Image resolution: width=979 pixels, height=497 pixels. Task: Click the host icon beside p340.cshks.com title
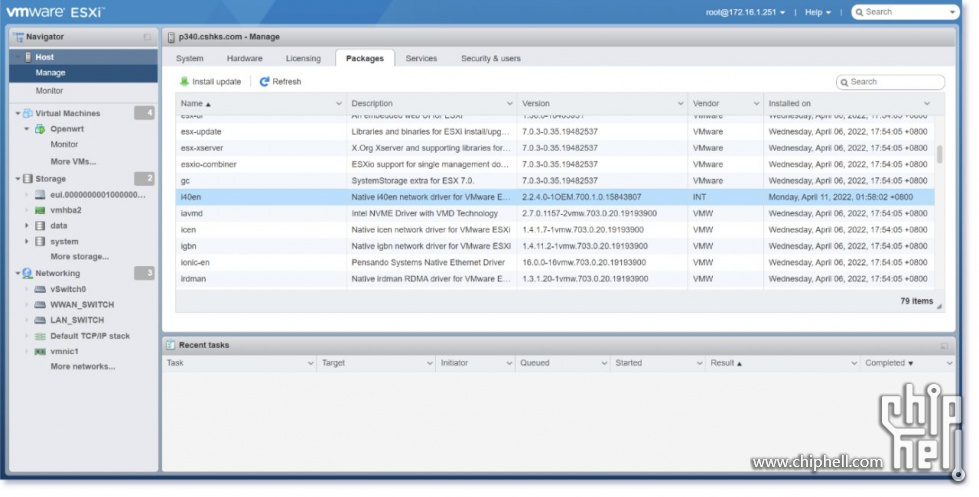pos(171,37)
